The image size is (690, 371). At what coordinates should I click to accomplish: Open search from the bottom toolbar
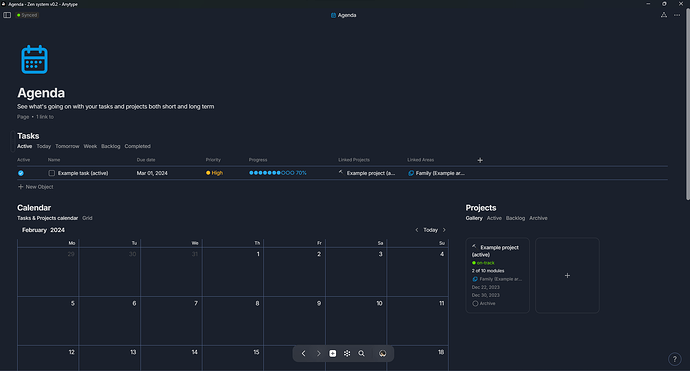pyautogui.click(x=361, y=353)
